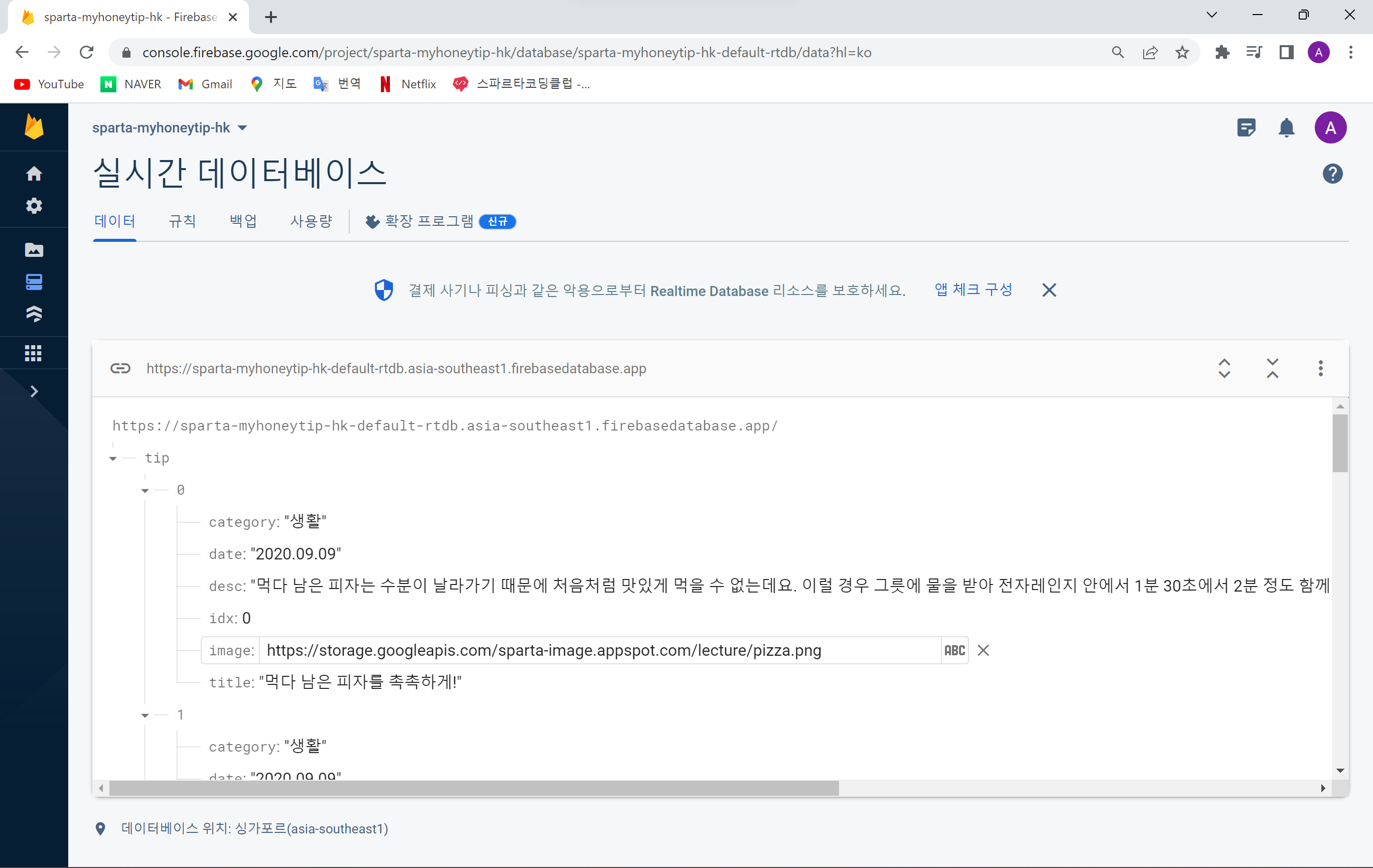This screenshot has height=868, width=1373.
Task: Reload the page
Action: [x=86, y=53]
